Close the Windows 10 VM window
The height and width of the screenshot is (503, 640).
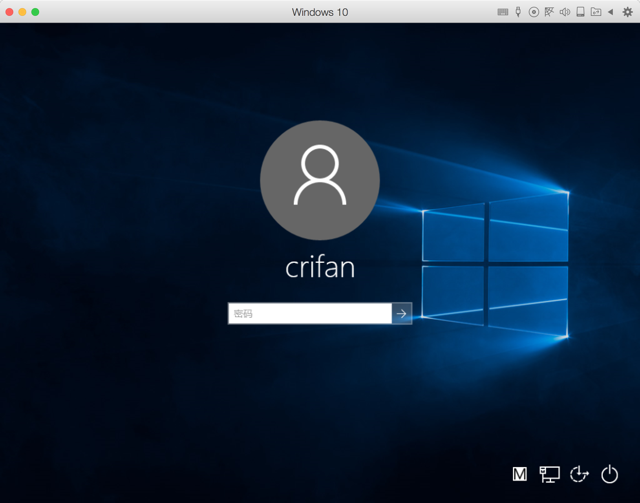(9, 12)
